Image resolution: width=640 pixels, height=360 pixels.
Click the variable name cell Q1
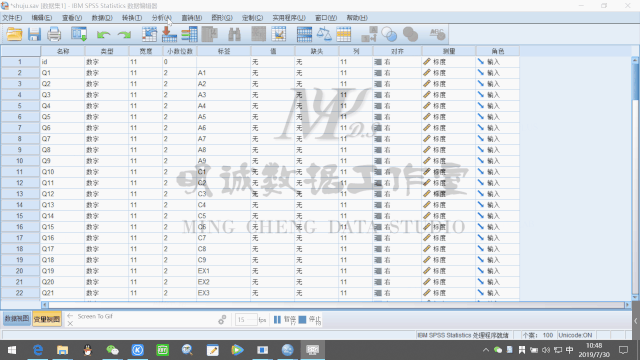(63, 73)
